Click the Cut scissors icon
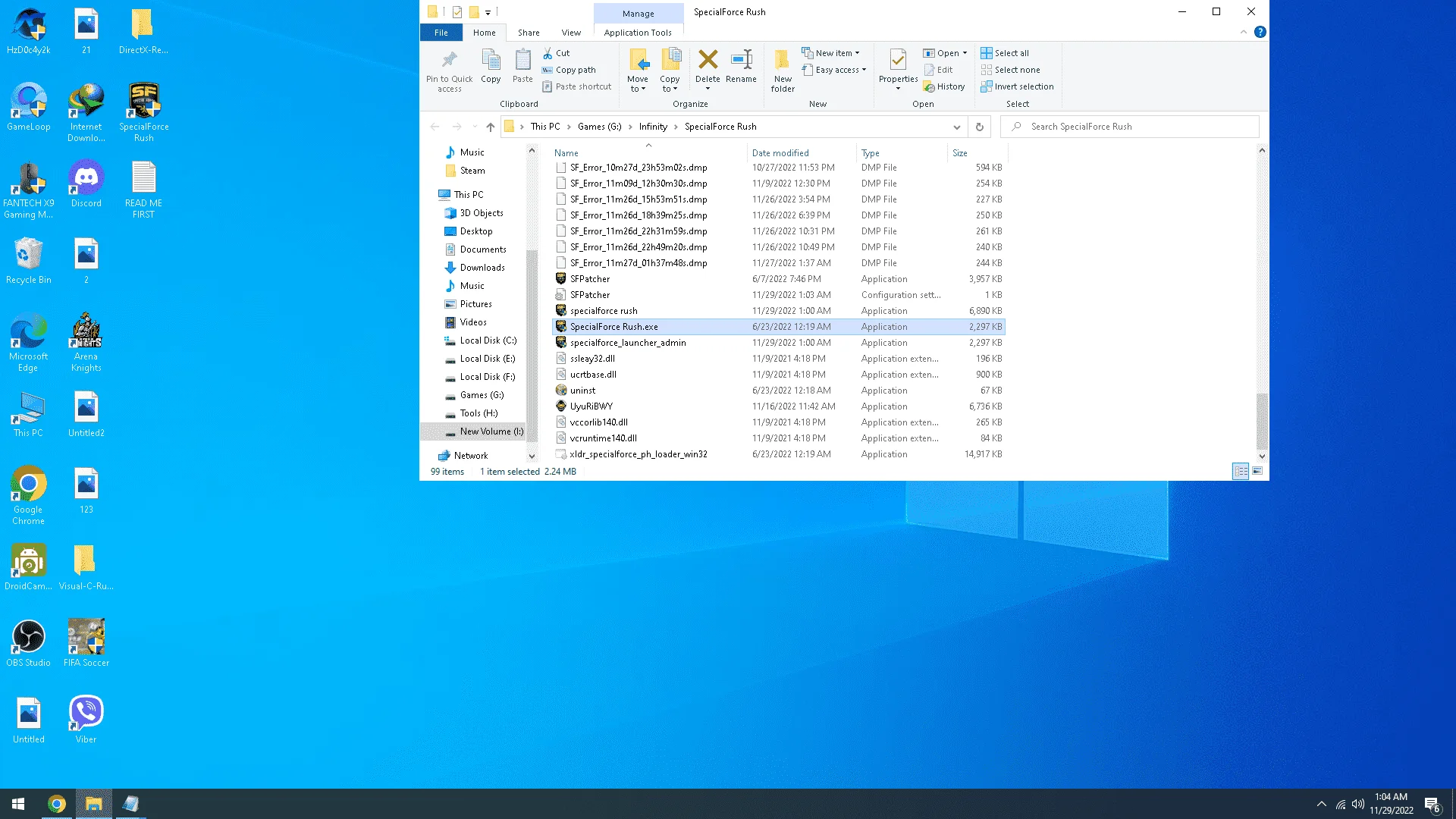The width and height of the screenshot is (1456, 819). click(548, 53)
